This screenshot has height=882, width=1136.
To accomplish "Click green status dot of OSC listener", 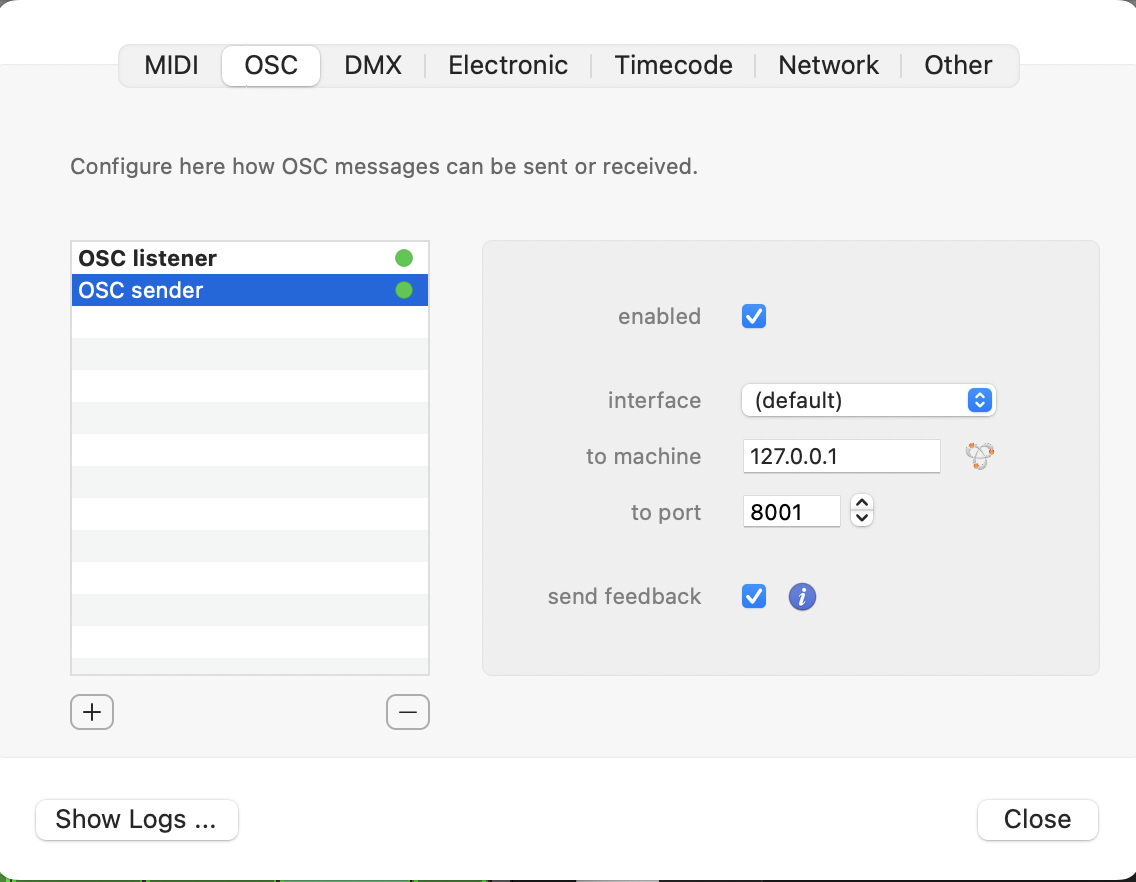I will click(404, 258).
